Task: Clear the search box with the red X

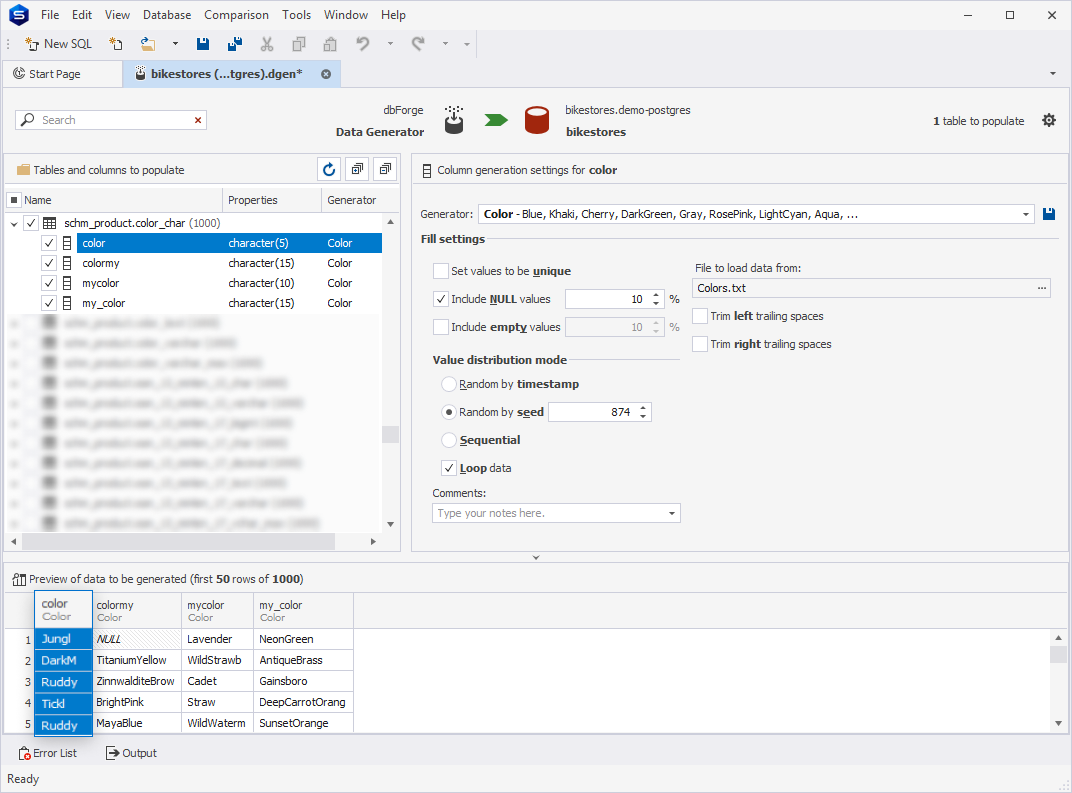Action: tap(198, 120)
